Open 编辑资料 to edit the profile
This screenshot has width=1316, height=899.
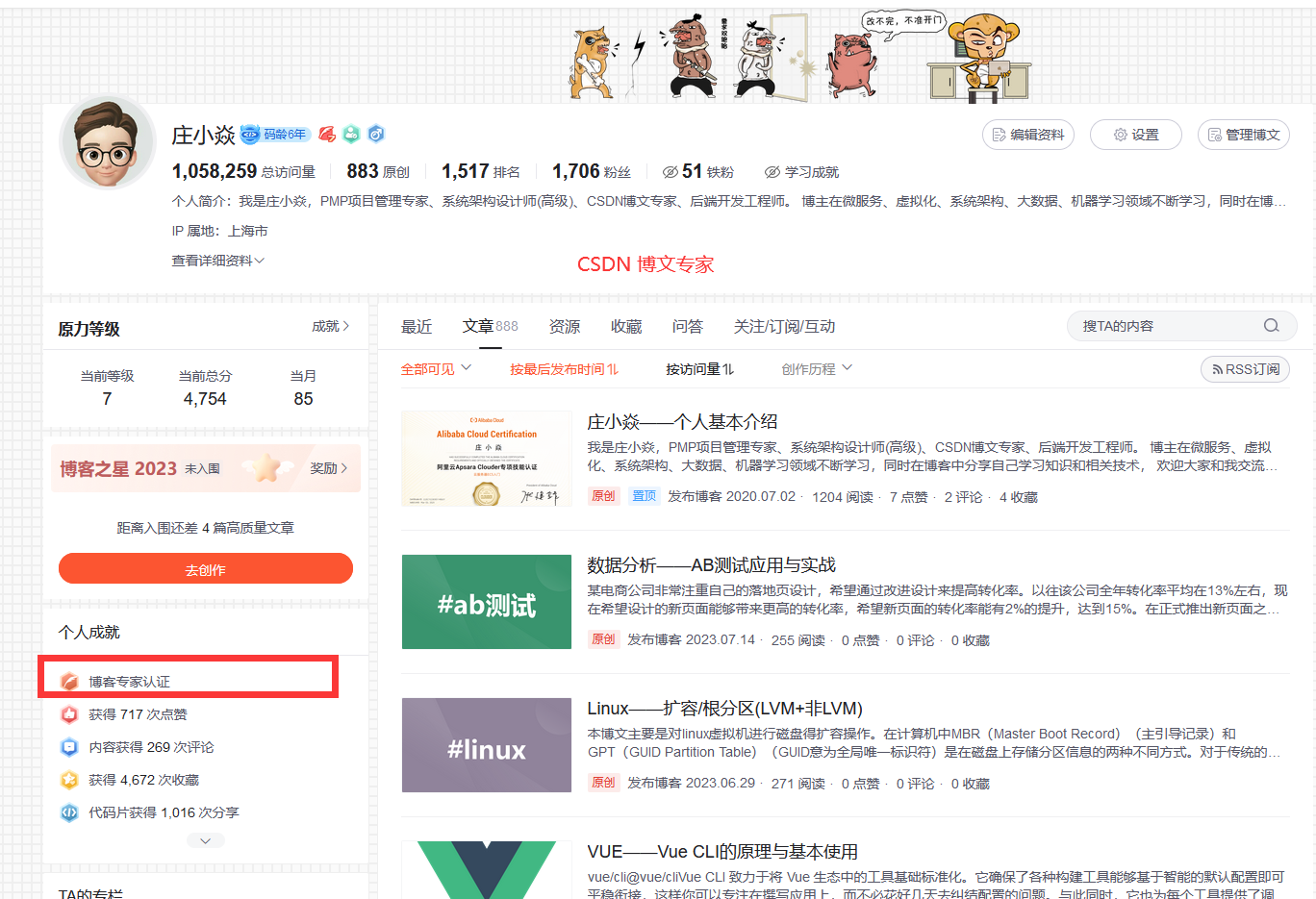[x=1028, y=135]
